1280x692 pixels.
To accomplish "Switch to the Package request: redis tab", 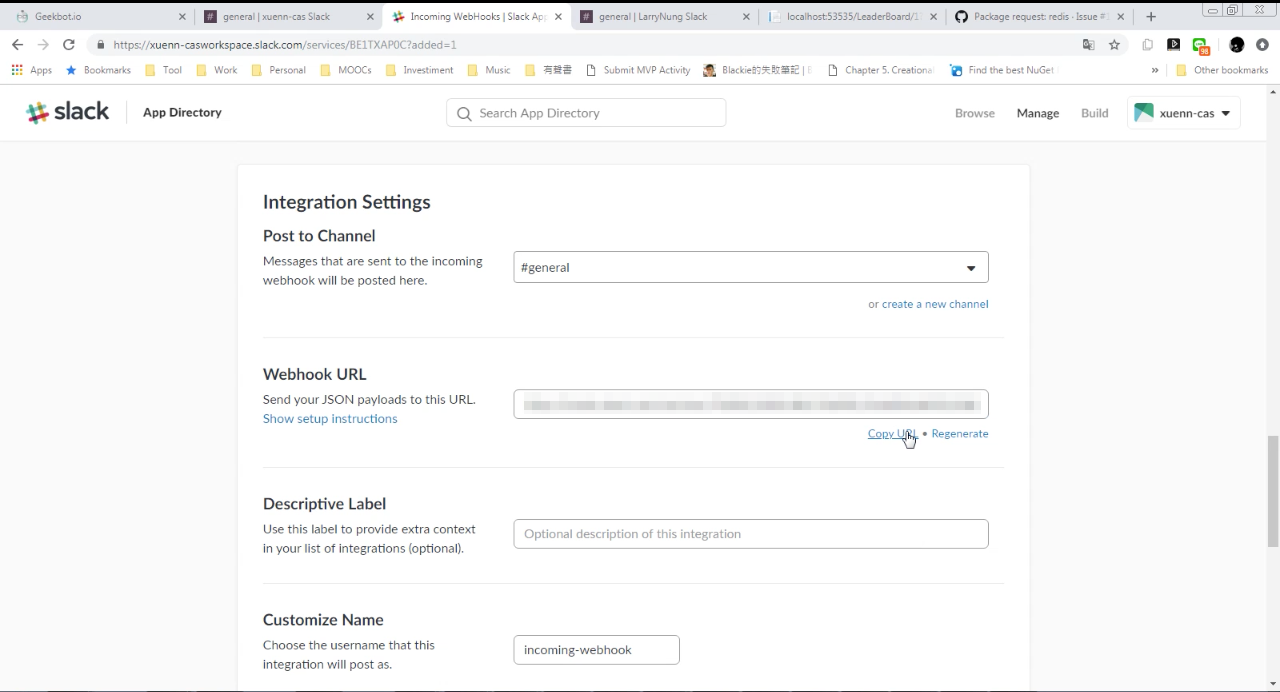I will point(1039,17).
